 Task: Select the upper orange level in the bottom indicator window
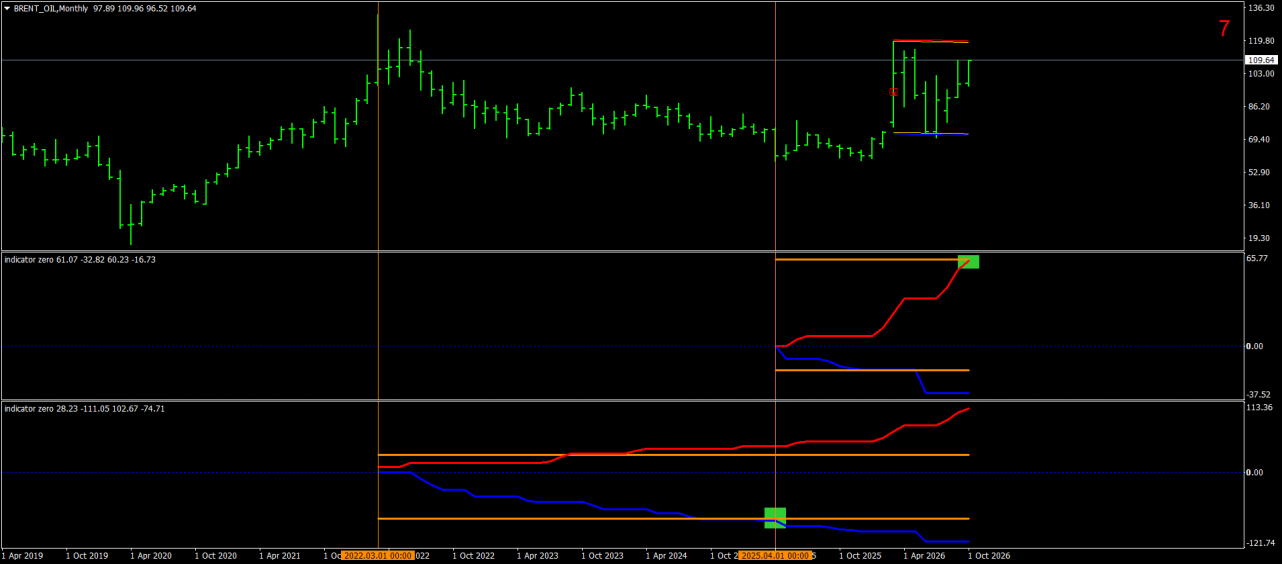[673, 455]
